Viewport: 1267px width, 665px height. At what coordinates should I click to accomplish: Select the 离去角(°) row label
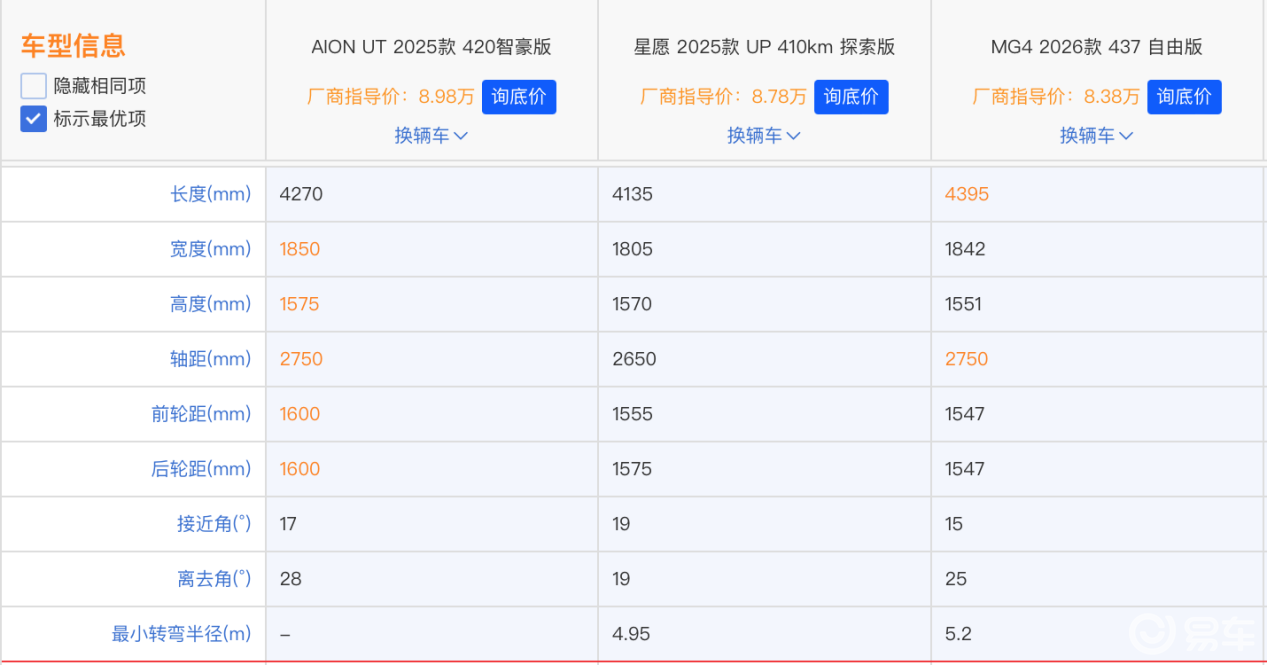click(214, 579)
